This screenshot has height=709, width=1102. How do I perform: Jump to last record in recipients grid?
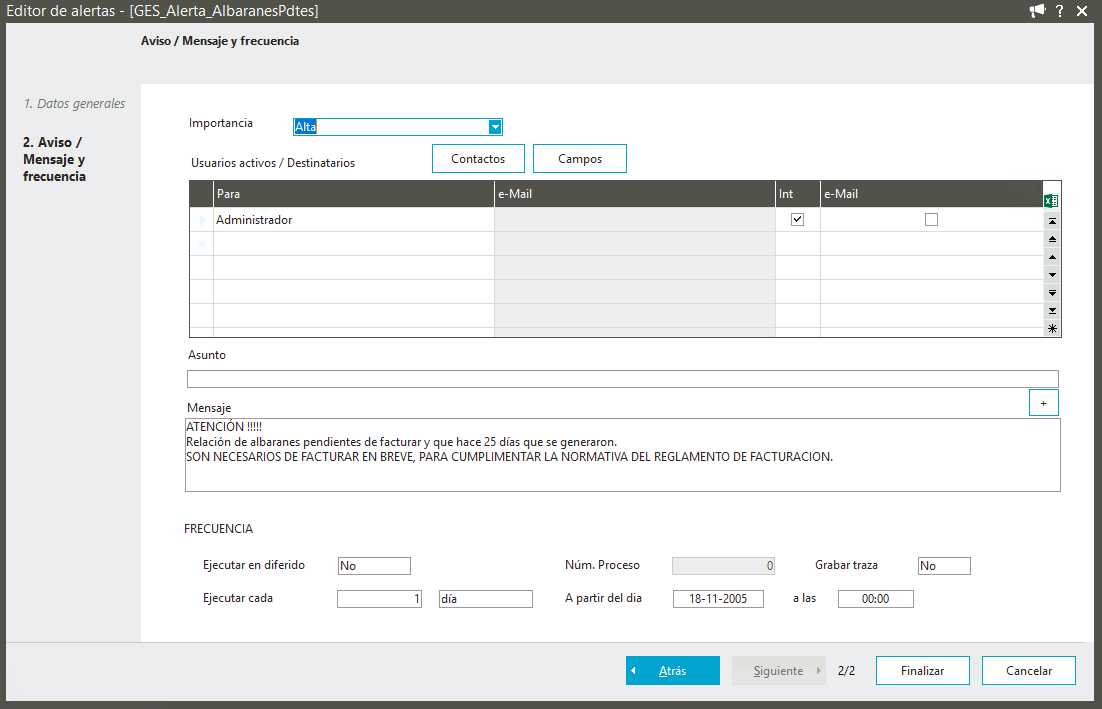coord(1052,311)
